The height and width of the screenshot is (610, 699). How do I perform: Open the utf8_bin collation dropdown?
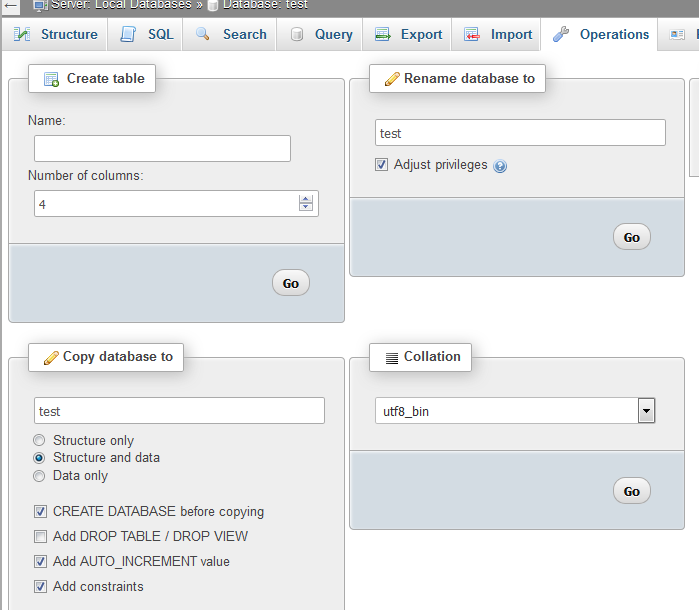pyautogui.click(x=646, y=410)
